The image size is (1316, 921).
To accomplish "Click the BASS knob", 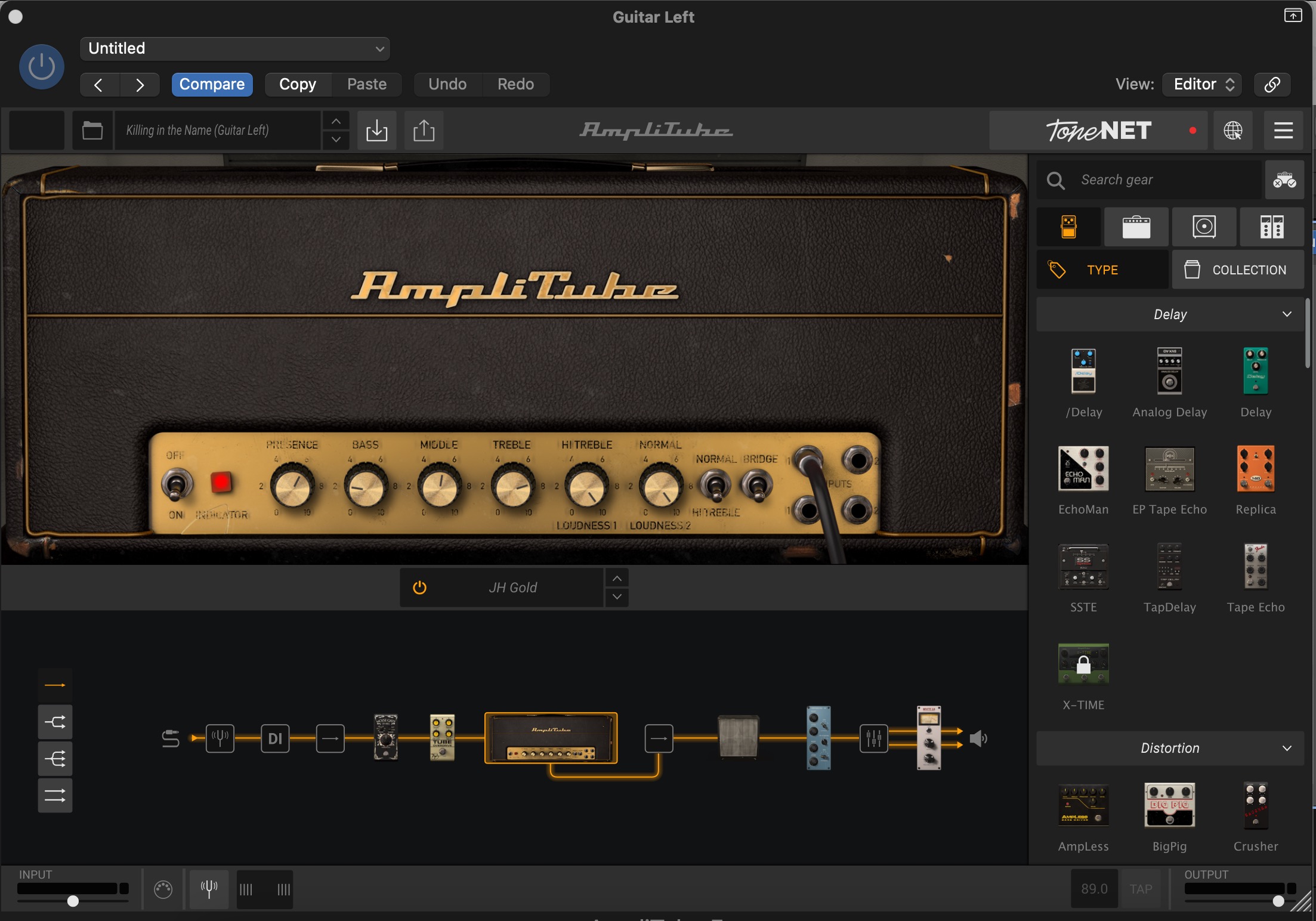I will tap(366, 486).
